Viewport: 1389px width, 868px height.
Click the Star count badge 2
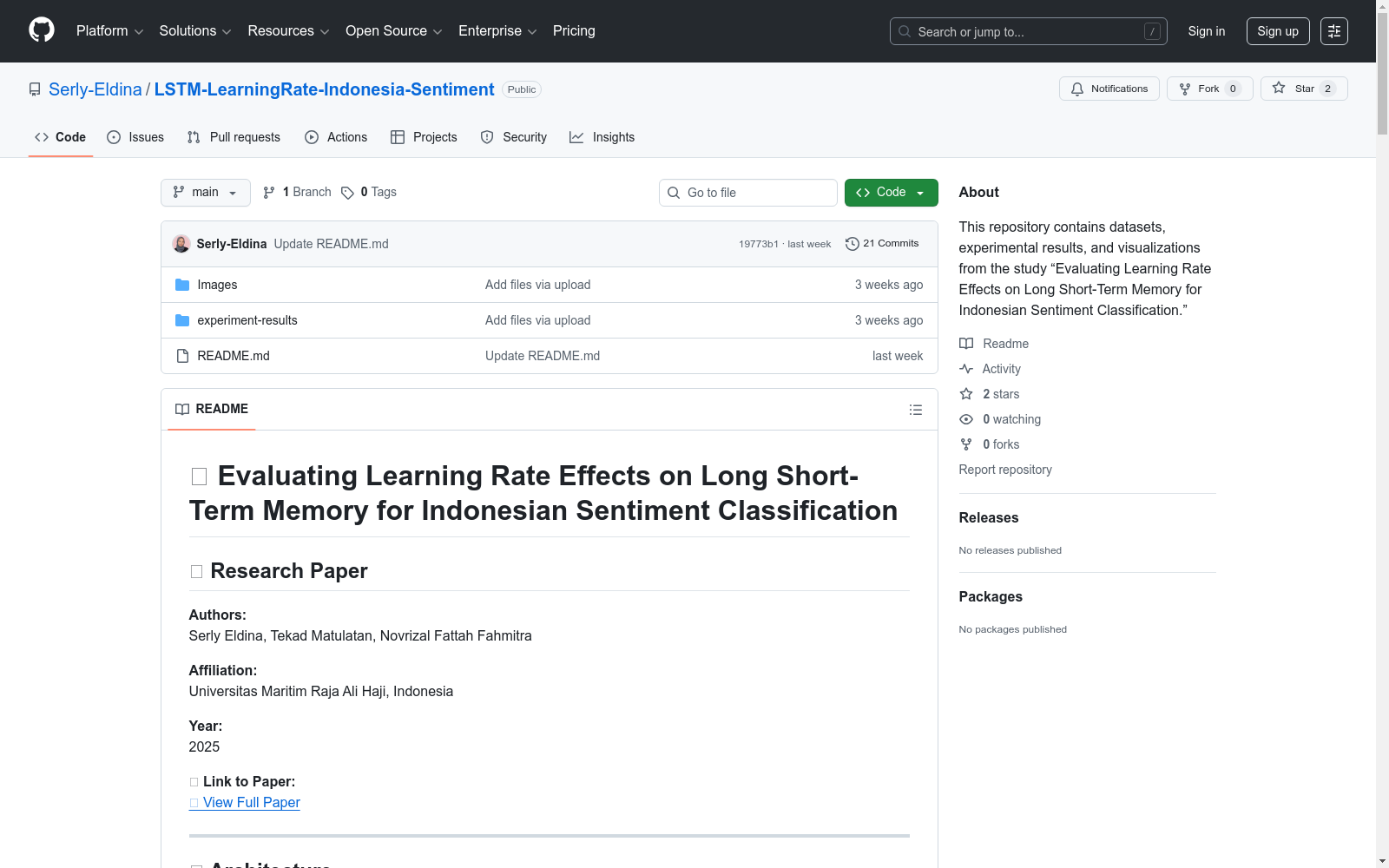1327,89
